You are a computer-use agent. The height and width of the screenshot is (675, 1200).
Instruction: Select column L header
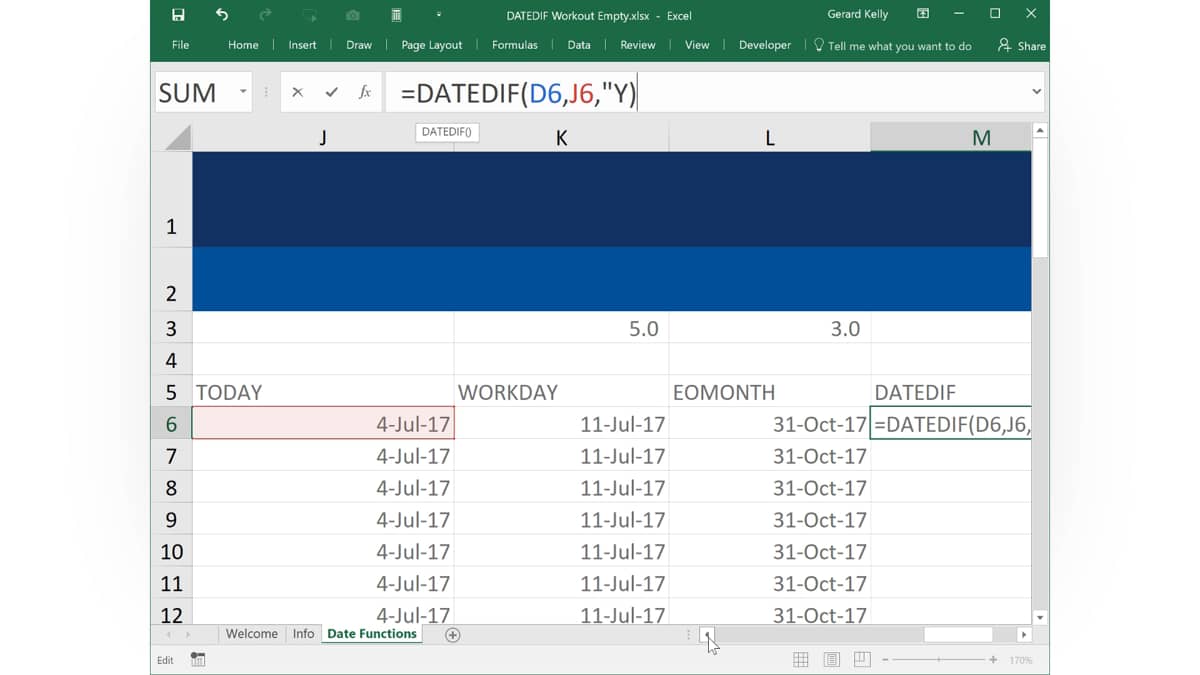770,138
